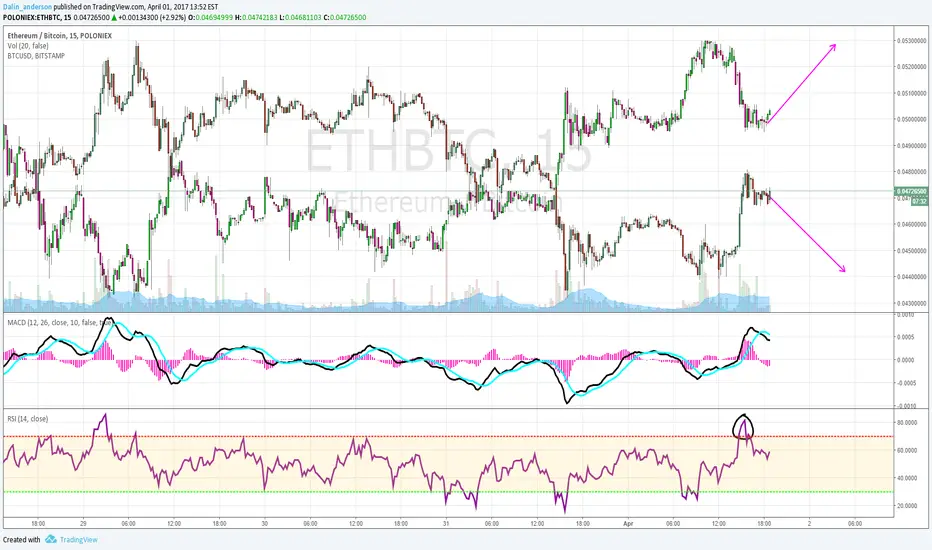
Task: Click the high value 0.04742183
Action: 259,18
